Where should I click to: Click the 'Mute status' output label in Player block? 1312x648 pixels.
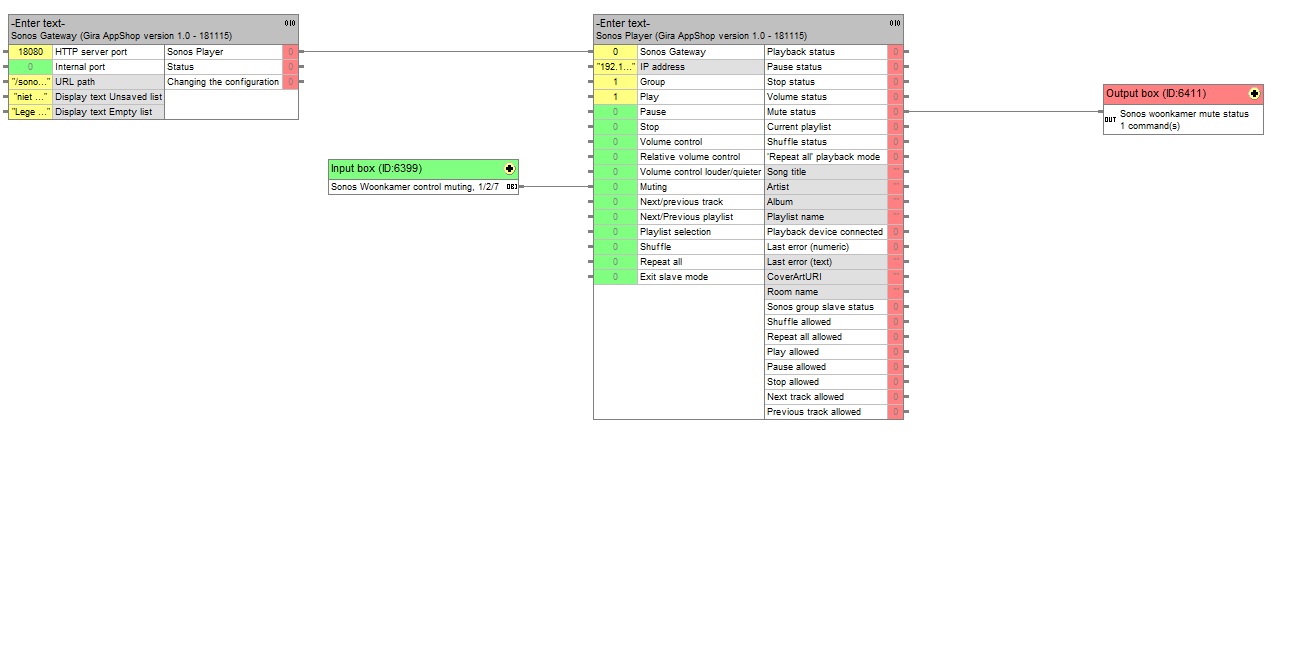[x=791, y=112]
